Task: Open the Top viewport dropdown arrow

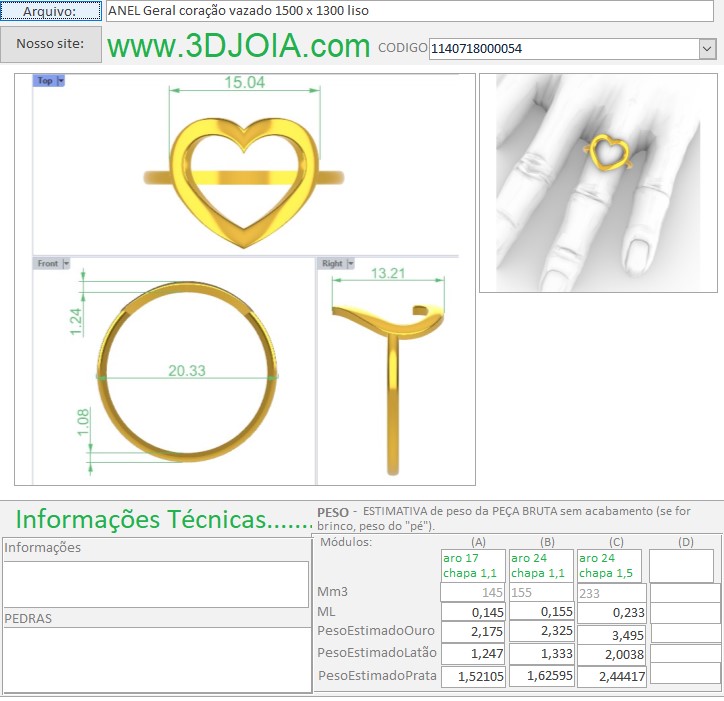Action: tap(61, 81)
